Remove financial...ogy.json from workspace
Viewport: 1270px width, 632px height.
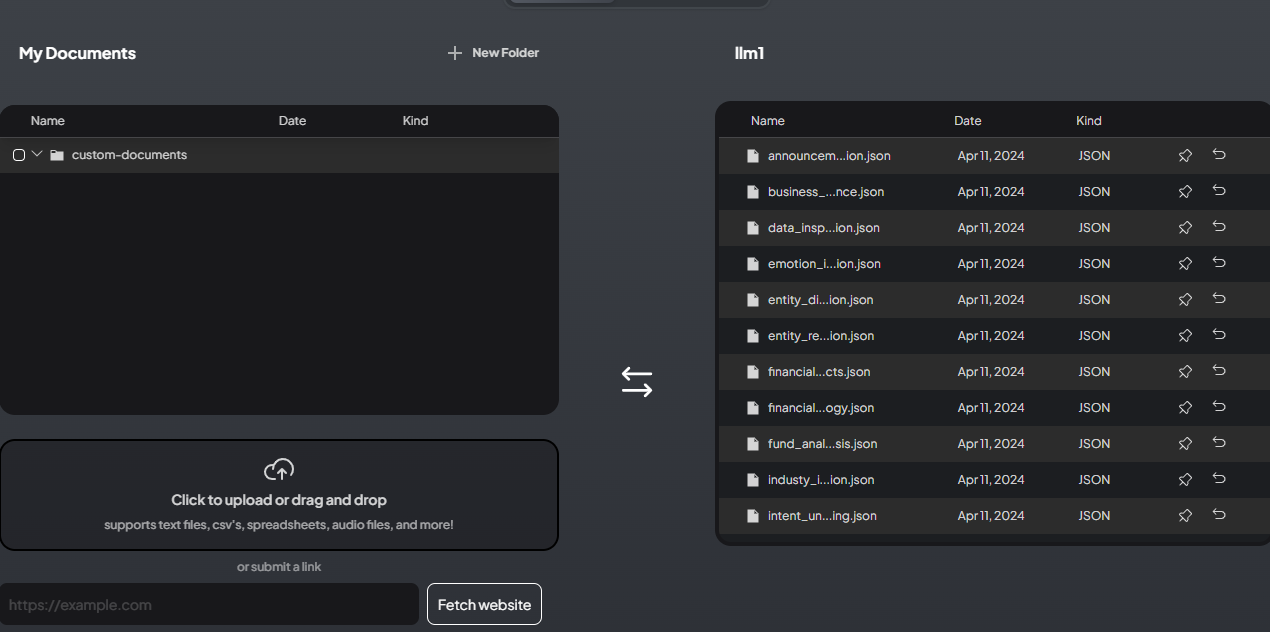[x=1219, y=407]
